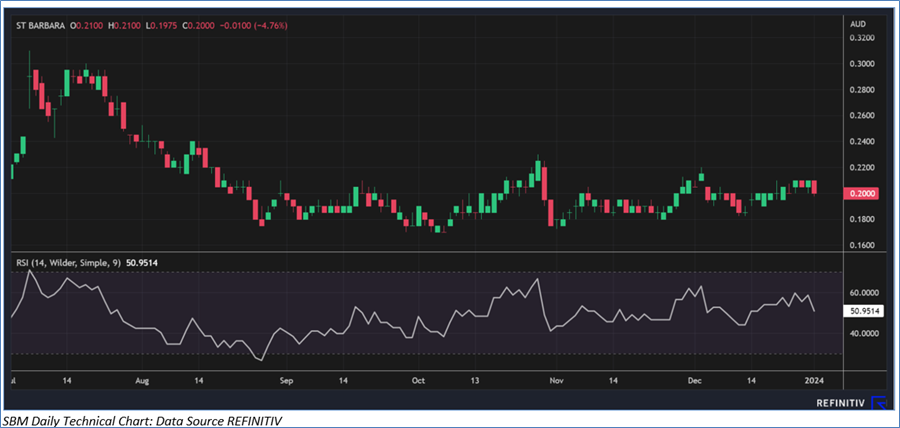Screen dimensions: 900x428
Task: Select the red 0.2000 current price tag
Action: pos(861,193)
